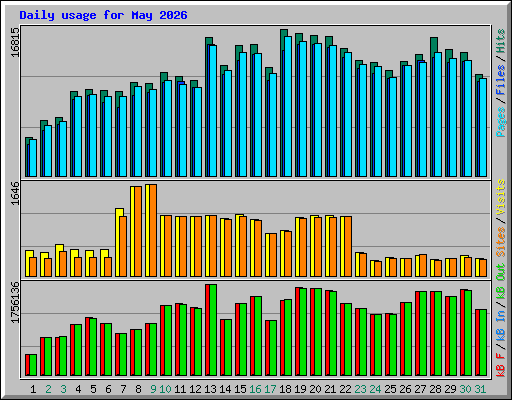512x400 pixels.
Task: Click day label 28 on the x-axis
Action: [x=435, y=389]
